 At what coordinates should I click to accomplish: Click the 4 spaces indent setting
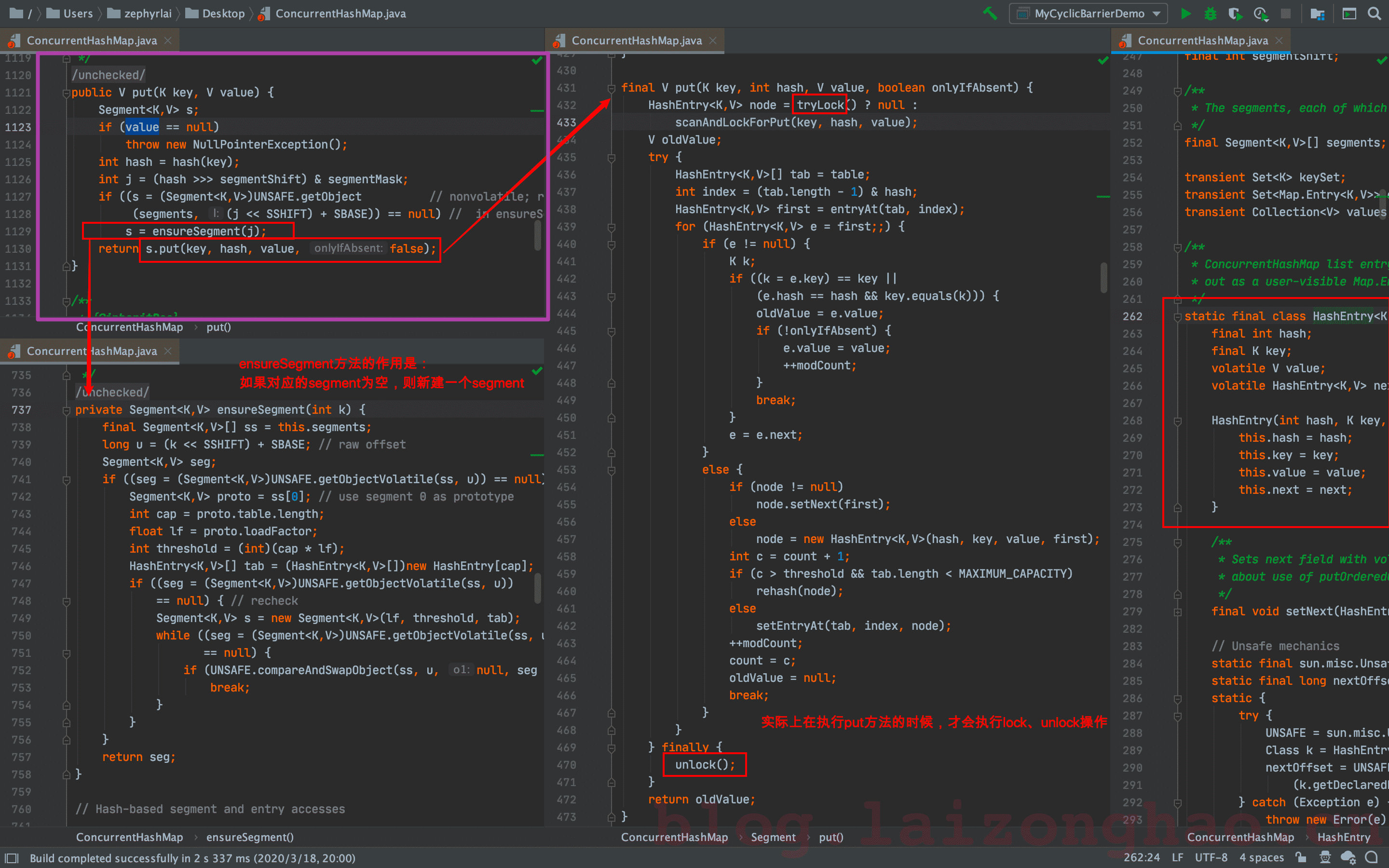pos(1261,858)
